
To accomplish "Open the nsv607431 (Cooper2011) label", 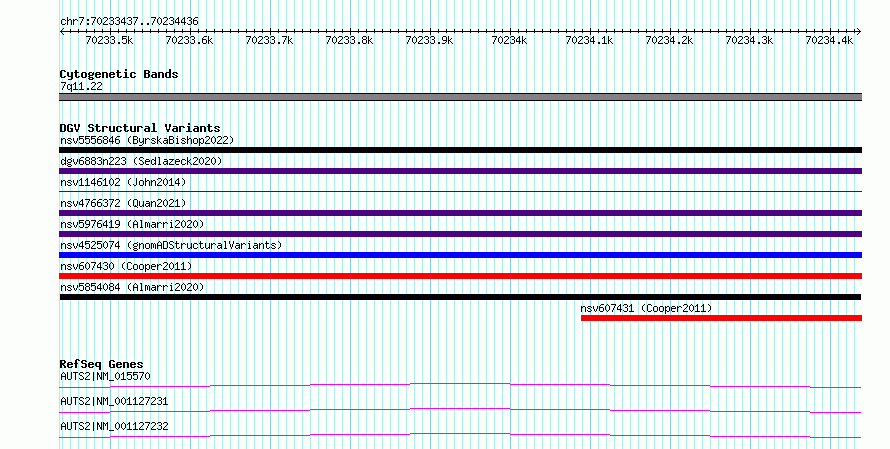I will [x=646, y=308].
